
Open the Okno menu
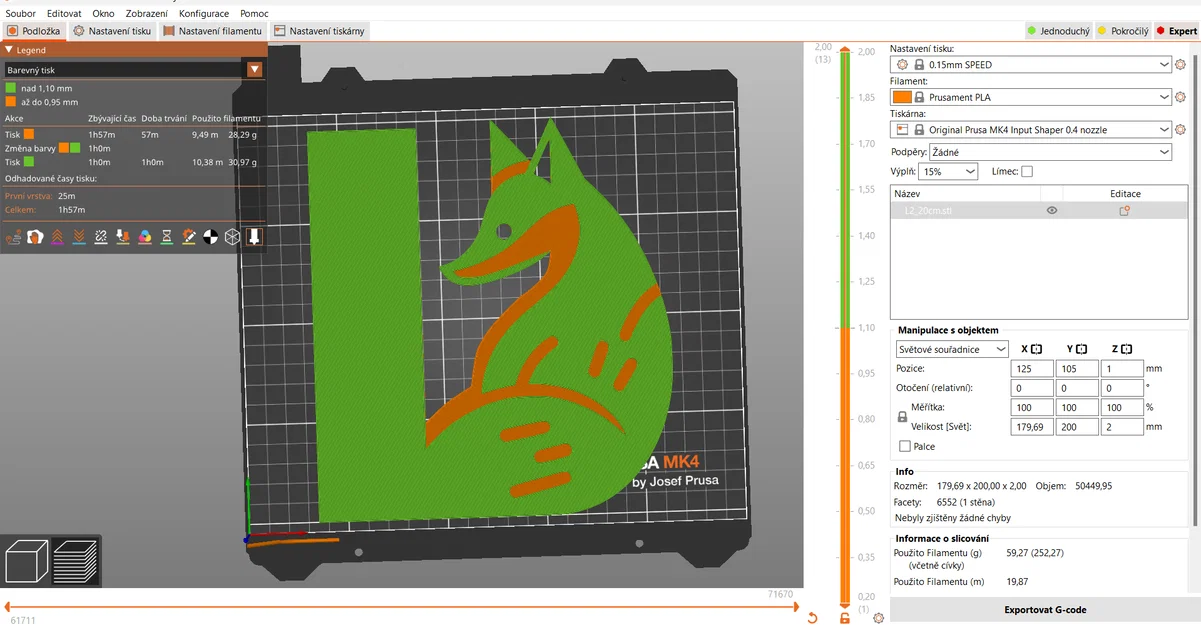[x=103, y=14]
